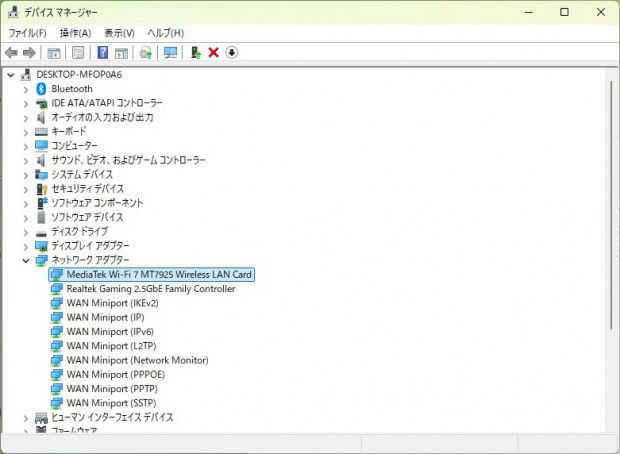Click the WAN Miniport (SSTP) adapter icon
Viewport: 620px width, 454px height.
click(57, 403)
